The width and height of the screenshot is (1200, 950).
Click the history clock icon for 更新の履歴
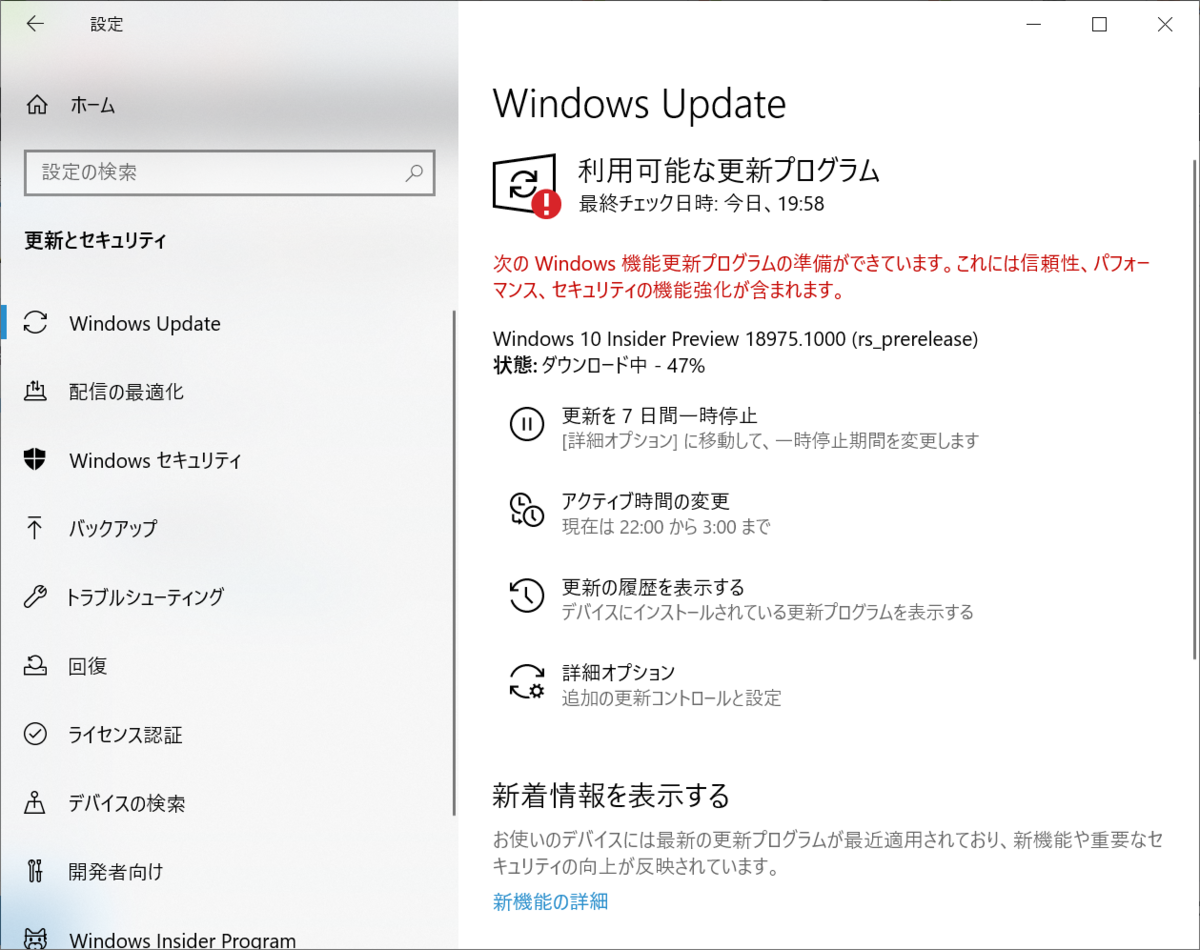coord(527,597)
